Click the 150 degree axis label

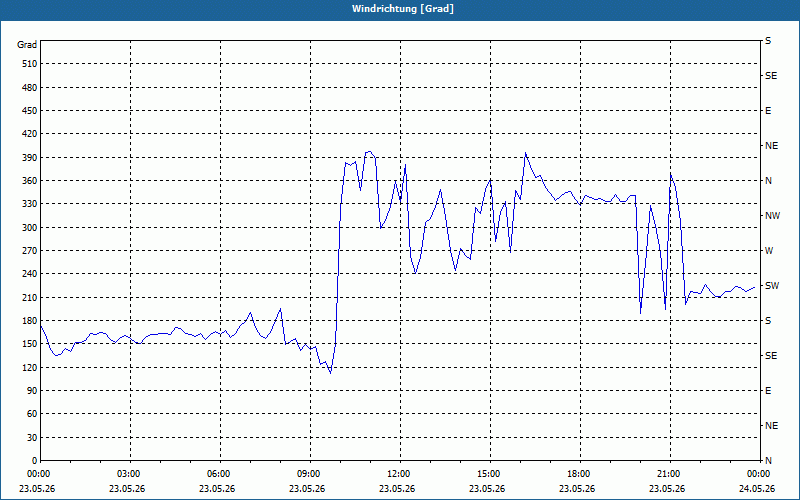click(x=30, y=344)
